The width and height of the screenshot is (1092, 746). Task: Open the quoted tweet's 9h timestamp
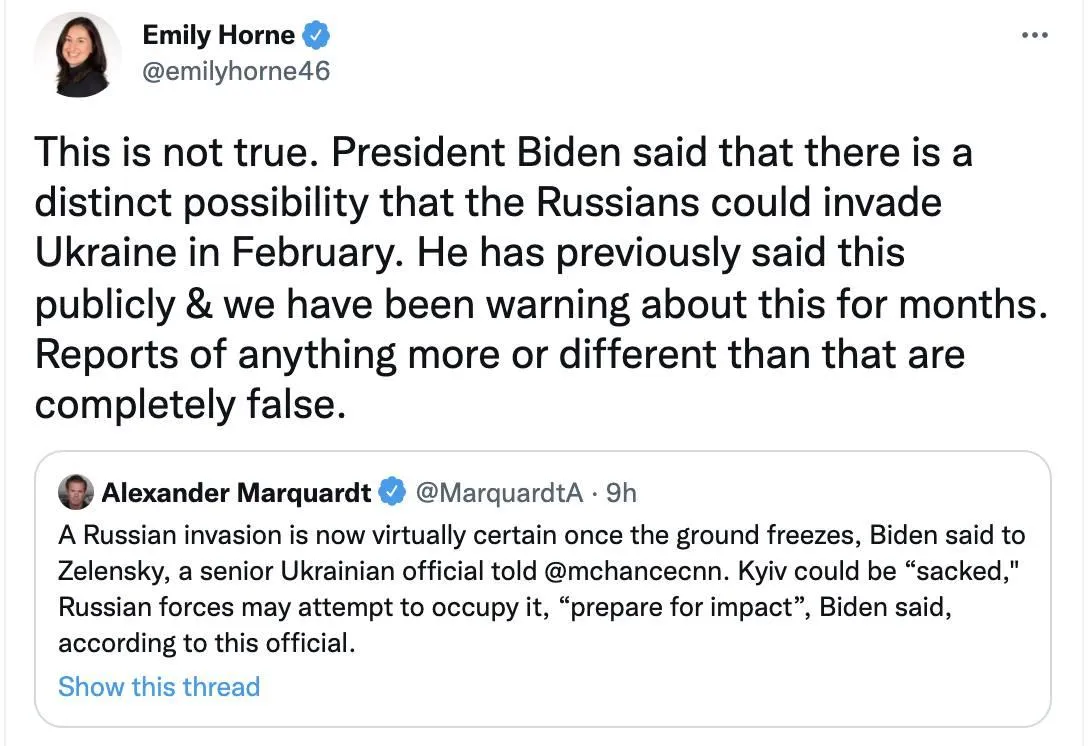[621, 492]
